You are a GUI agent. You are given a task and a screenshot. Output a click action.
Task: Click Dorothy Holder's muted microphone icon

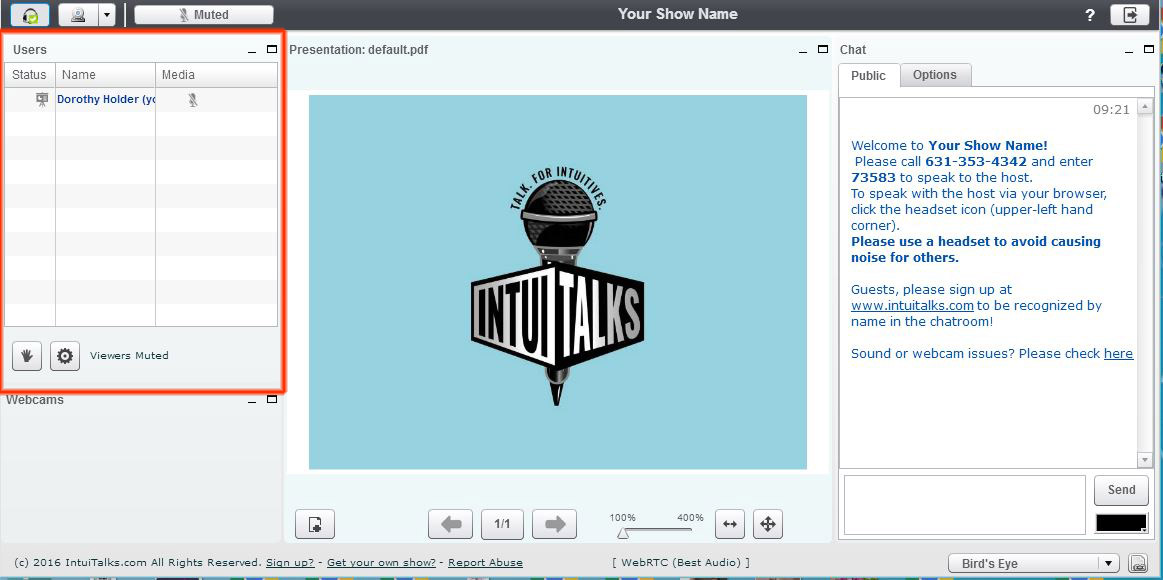point(193,99)
